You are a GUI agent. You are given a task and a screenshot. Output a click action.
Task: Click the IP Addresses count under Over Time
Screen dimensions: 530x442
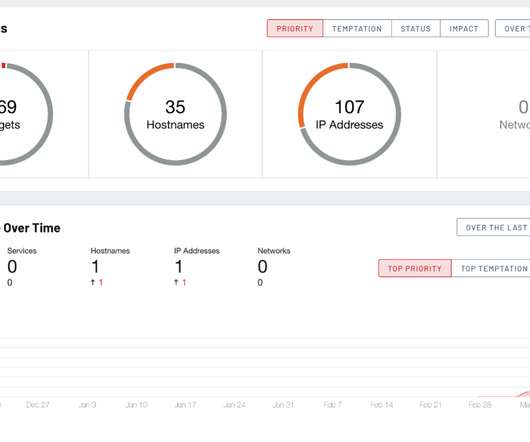pyautogui.click(x=179, y=267)
